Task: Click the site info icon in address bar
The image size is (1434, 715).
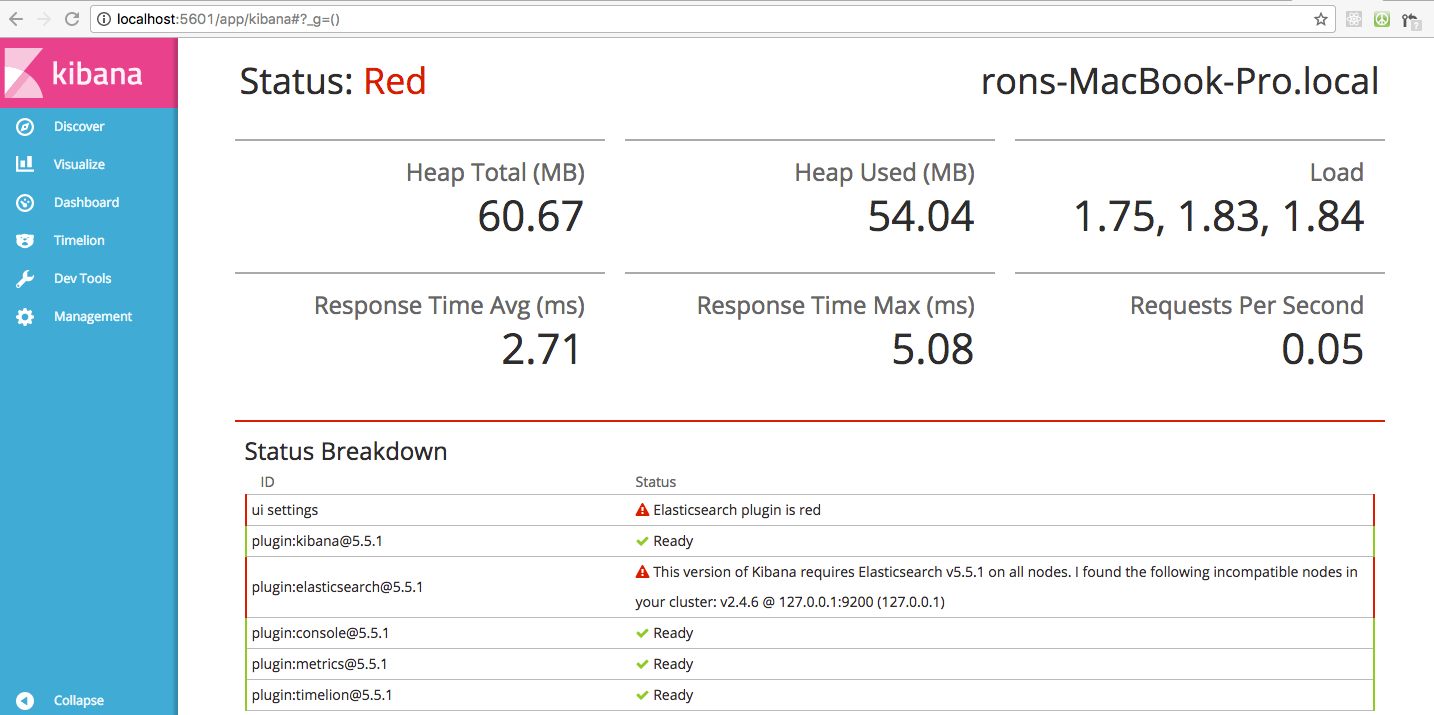Action: 105,19
